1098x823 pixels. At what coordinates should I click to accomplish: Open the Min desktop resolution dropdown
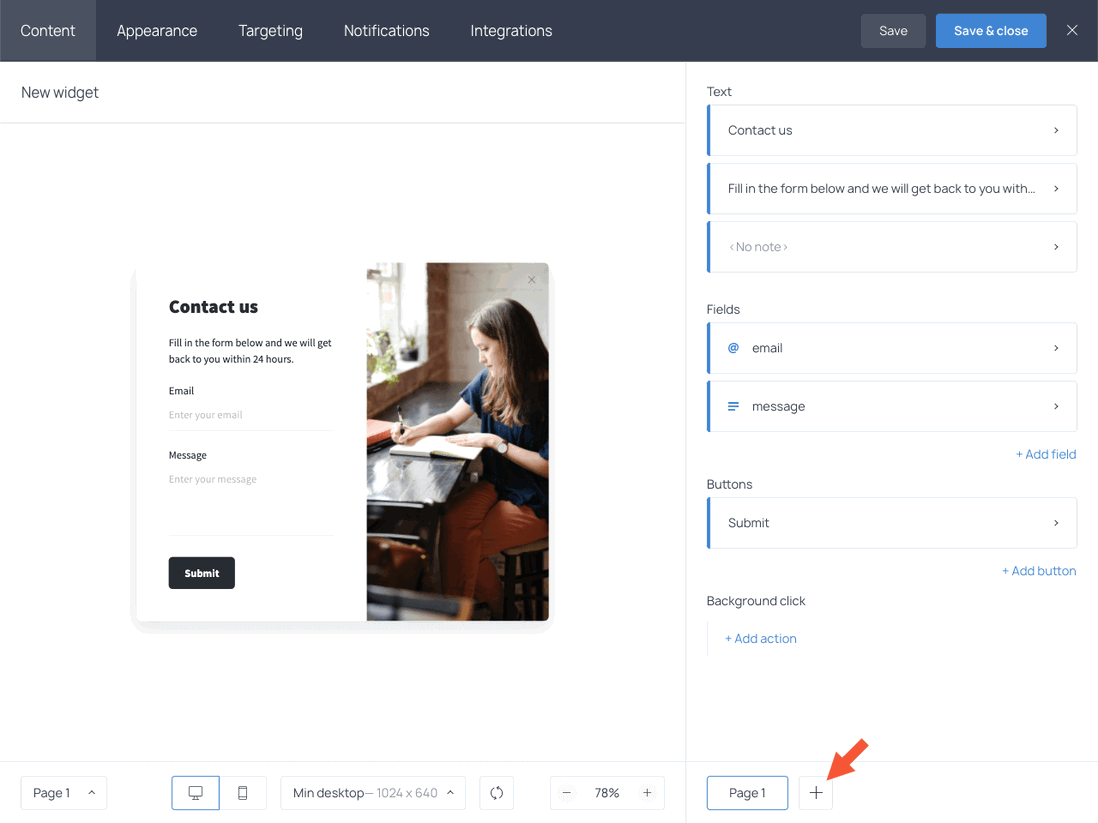point(372,792)
